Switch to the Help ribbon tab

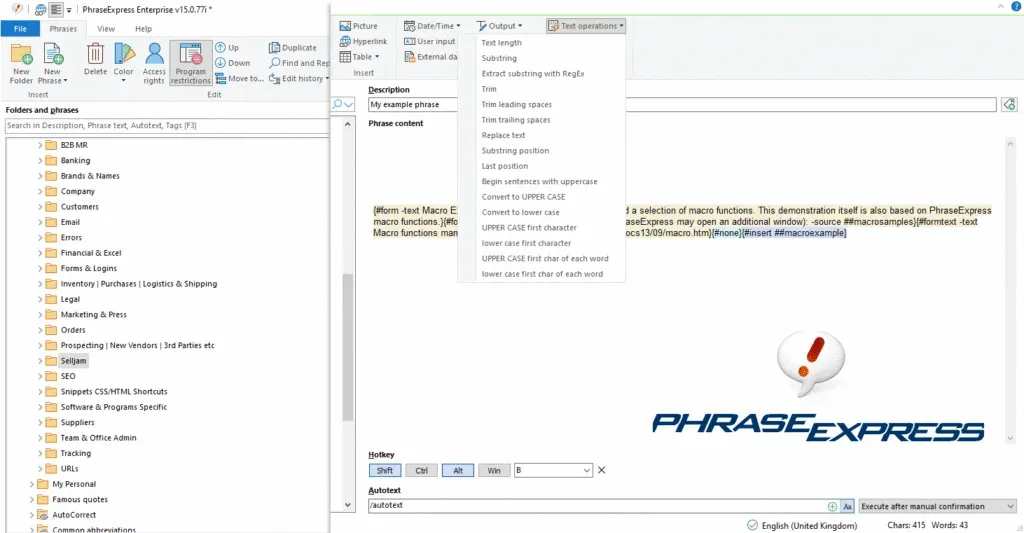(x=143, y=29)
